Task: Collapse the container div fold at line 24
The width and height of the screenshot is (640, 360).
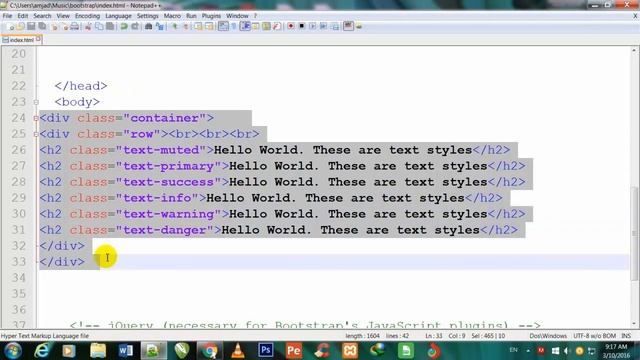Action: (36, 118)
